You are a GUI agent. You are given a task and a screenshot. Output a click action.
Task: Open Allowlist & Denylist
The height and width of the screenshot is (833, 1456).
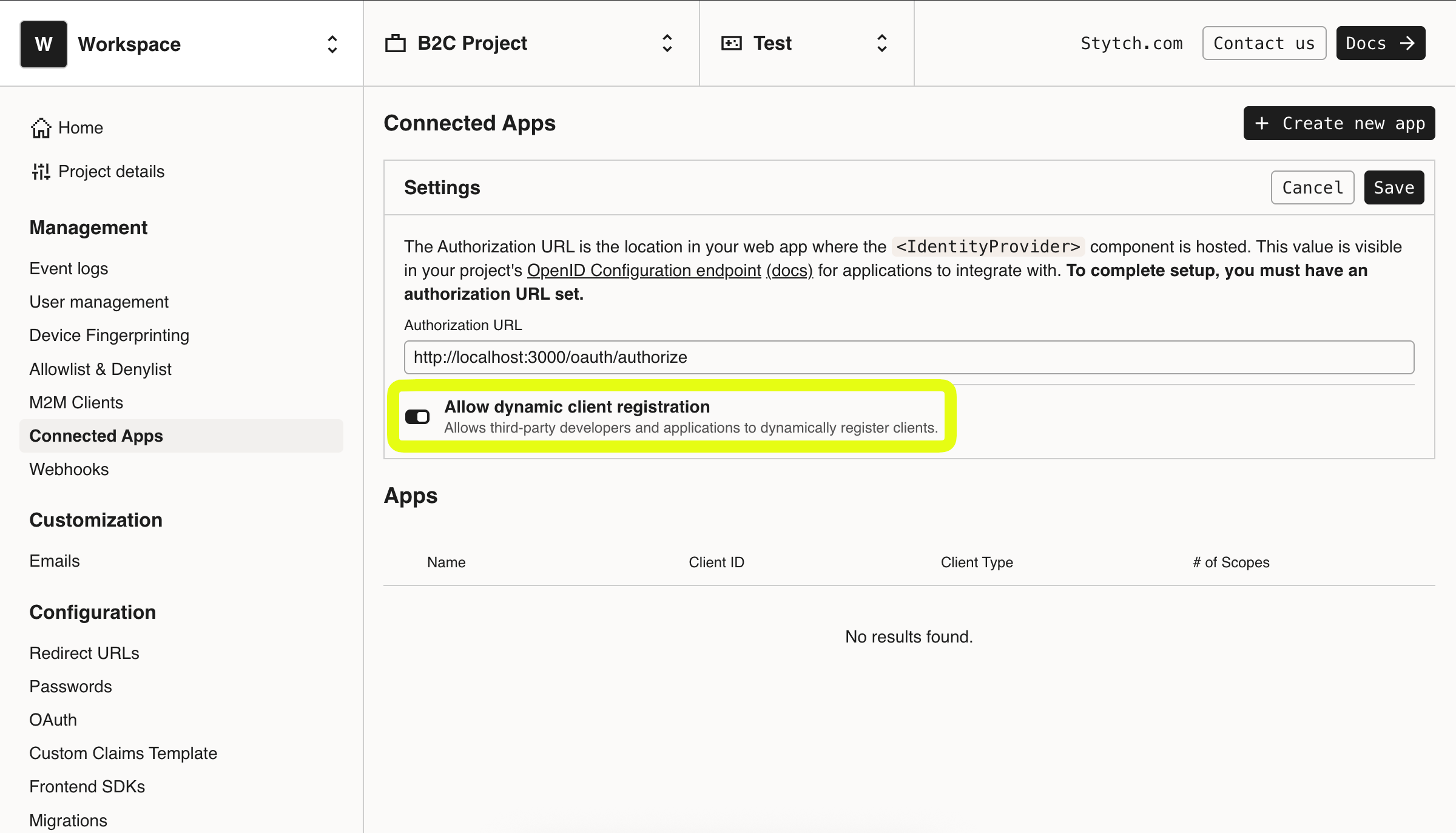coord(100,369)
